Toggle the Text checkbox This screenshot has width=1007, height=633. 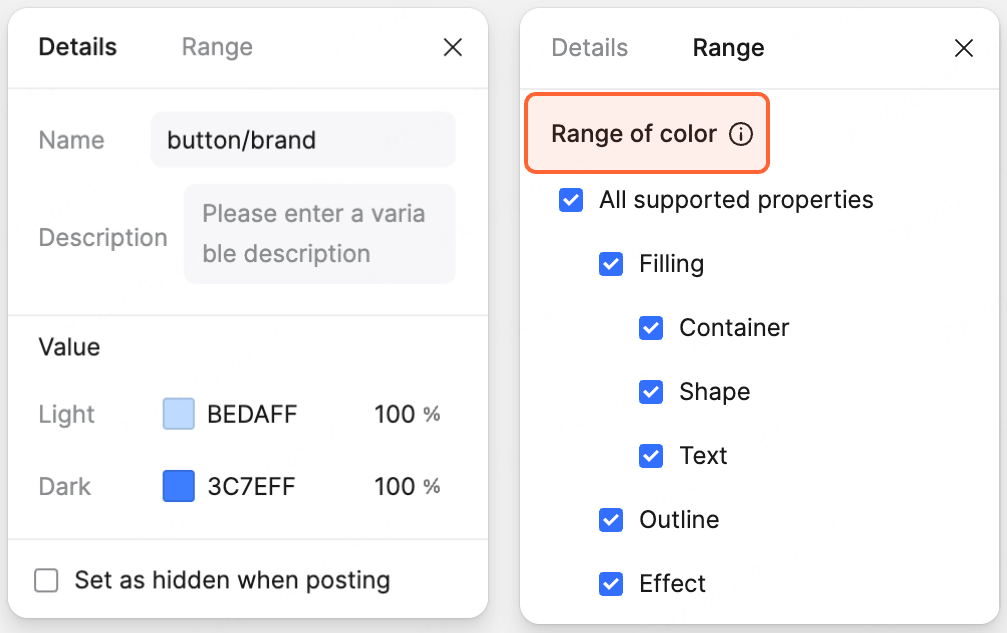[x=651, y=456]
